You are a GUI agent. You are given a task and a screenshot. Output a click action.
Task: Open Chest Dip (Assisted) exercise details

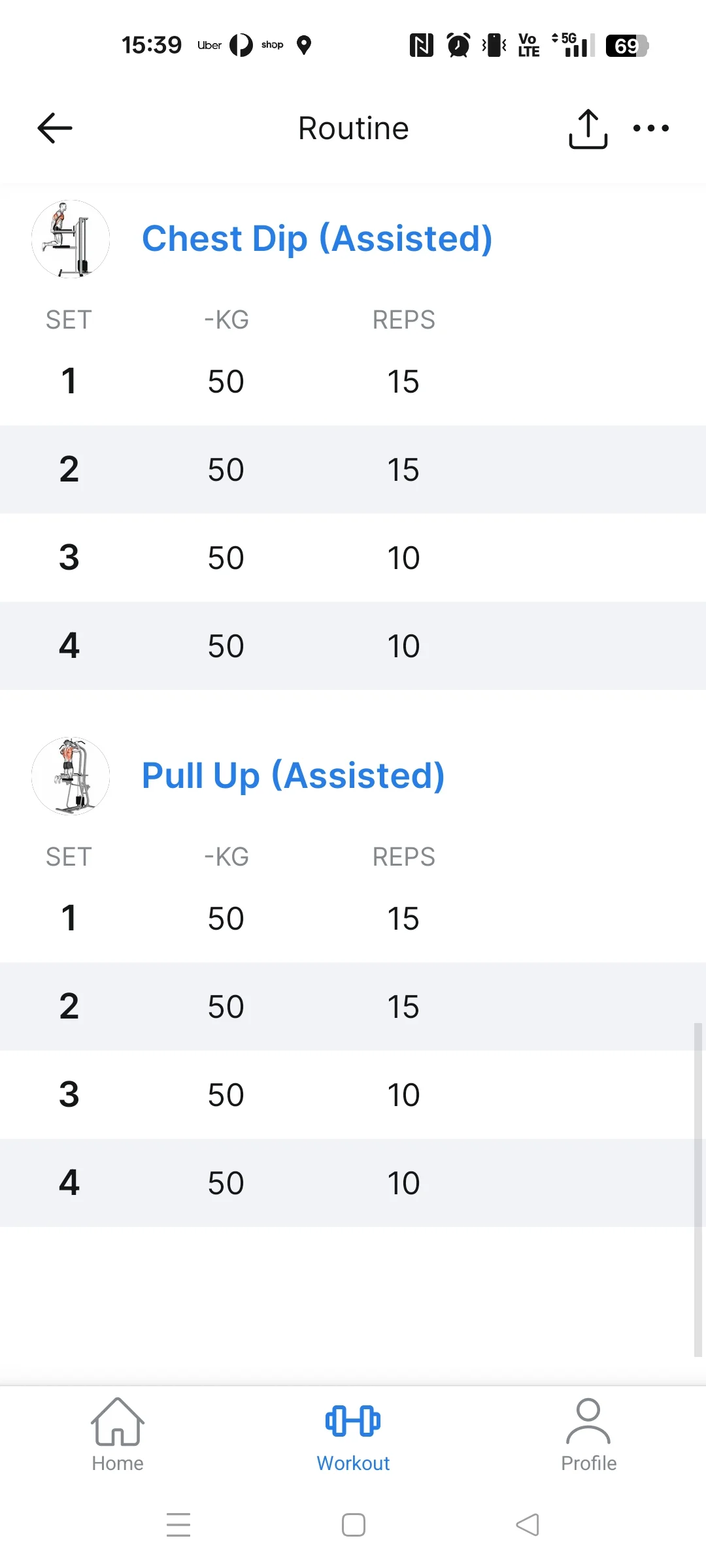click(x=317, y=238)
